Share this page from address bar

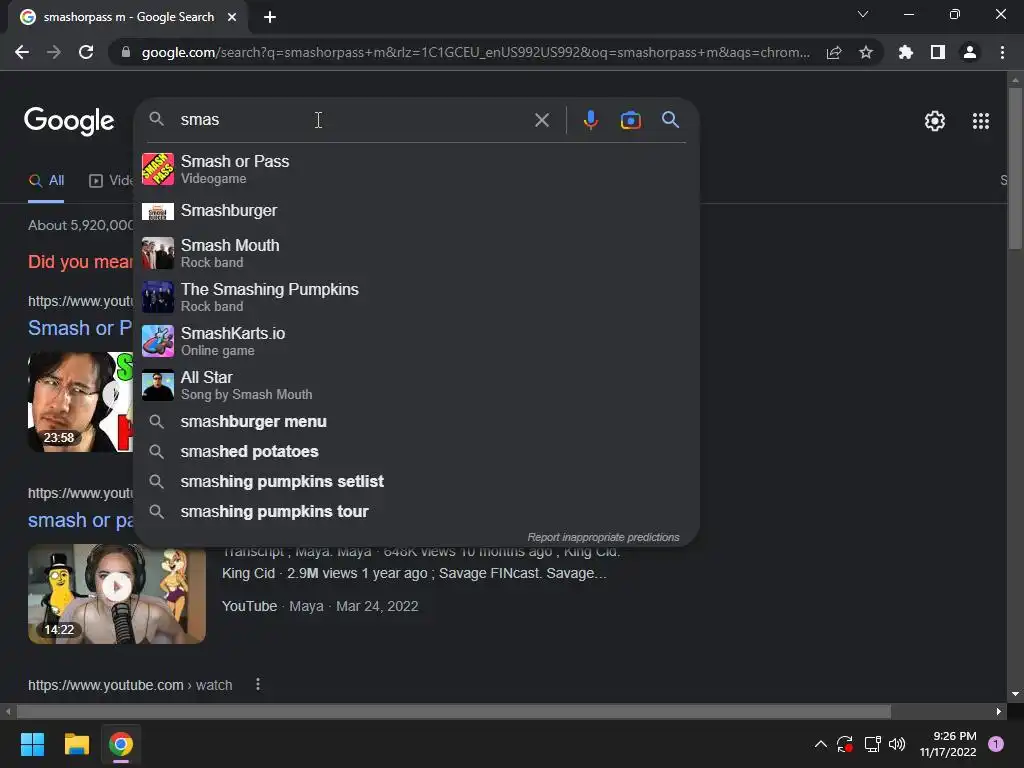pyautogui.click(x=834, y=52)
